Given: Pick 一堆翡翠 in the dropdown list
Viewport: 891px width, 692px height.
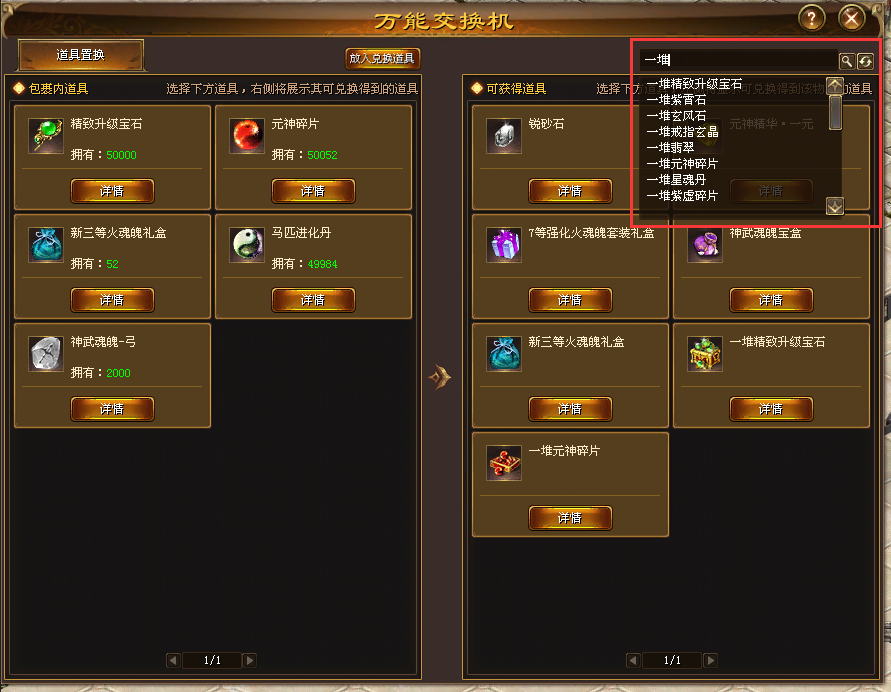Looking at the screenshot, I should 671,148.
